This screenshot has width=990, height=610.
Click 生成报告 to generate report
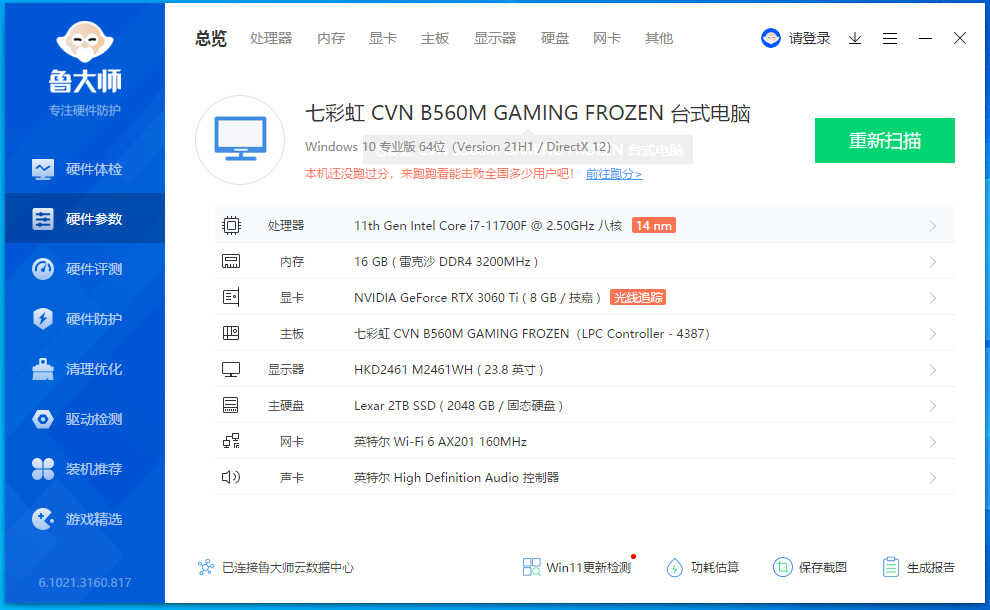click(931, 567)
